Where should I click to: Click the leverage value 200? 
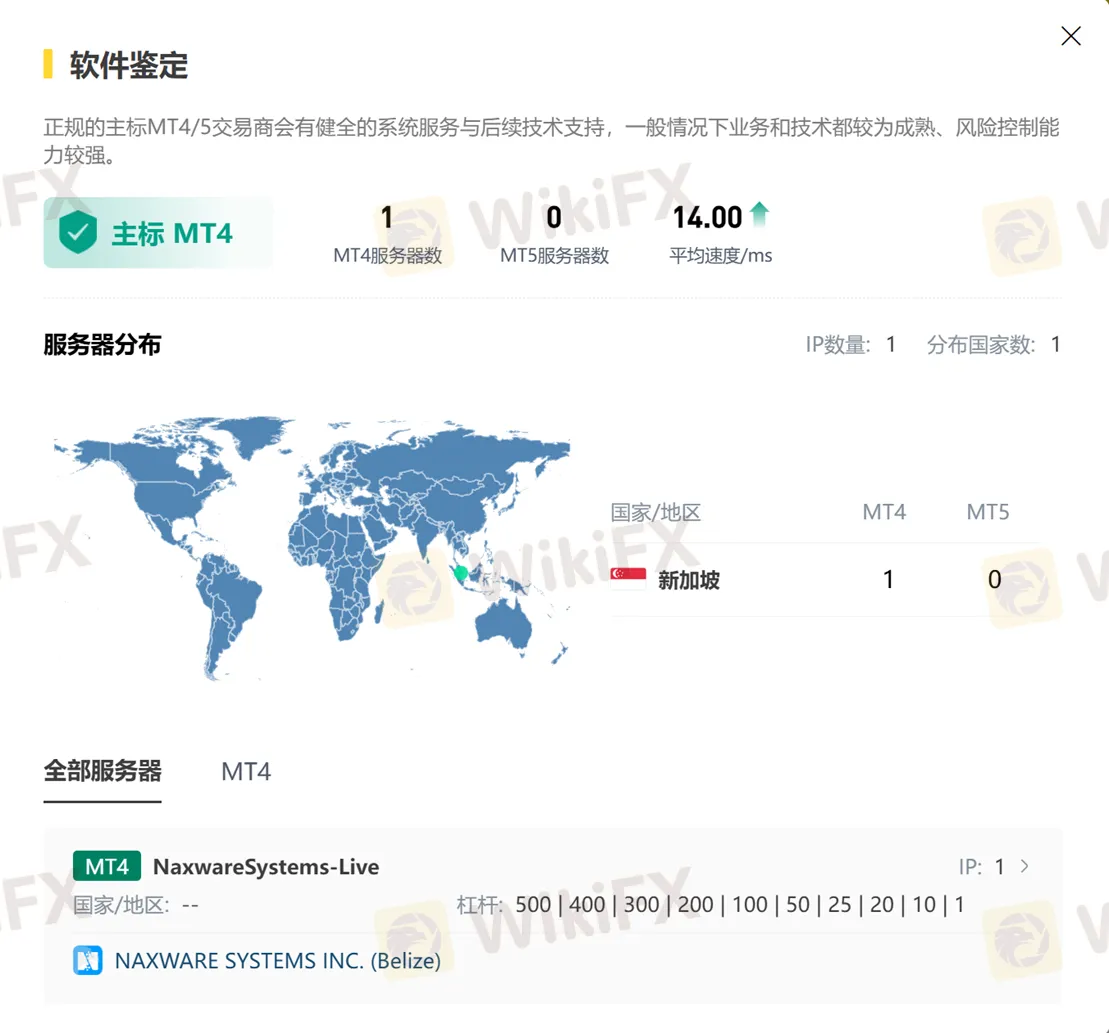pos(695,904)
